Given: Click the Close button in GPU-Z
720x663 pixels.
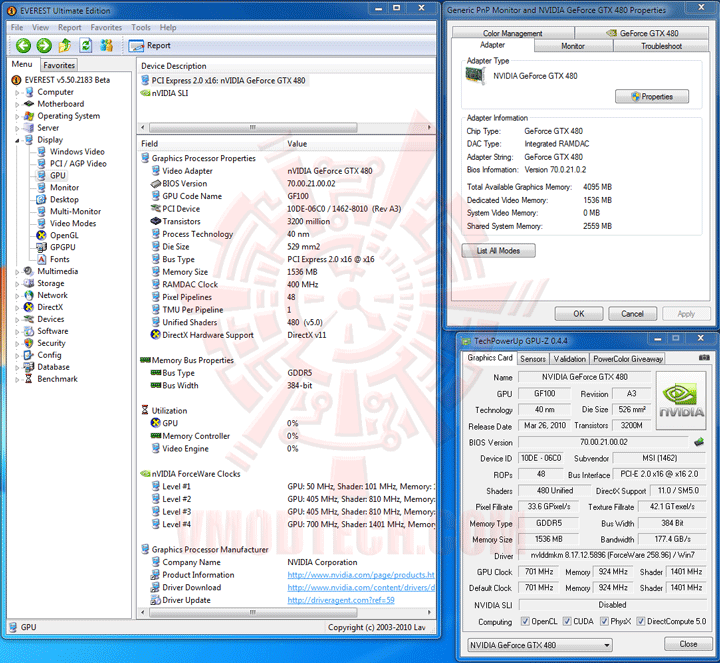Looking at the screenshot, I should point(688,644).
